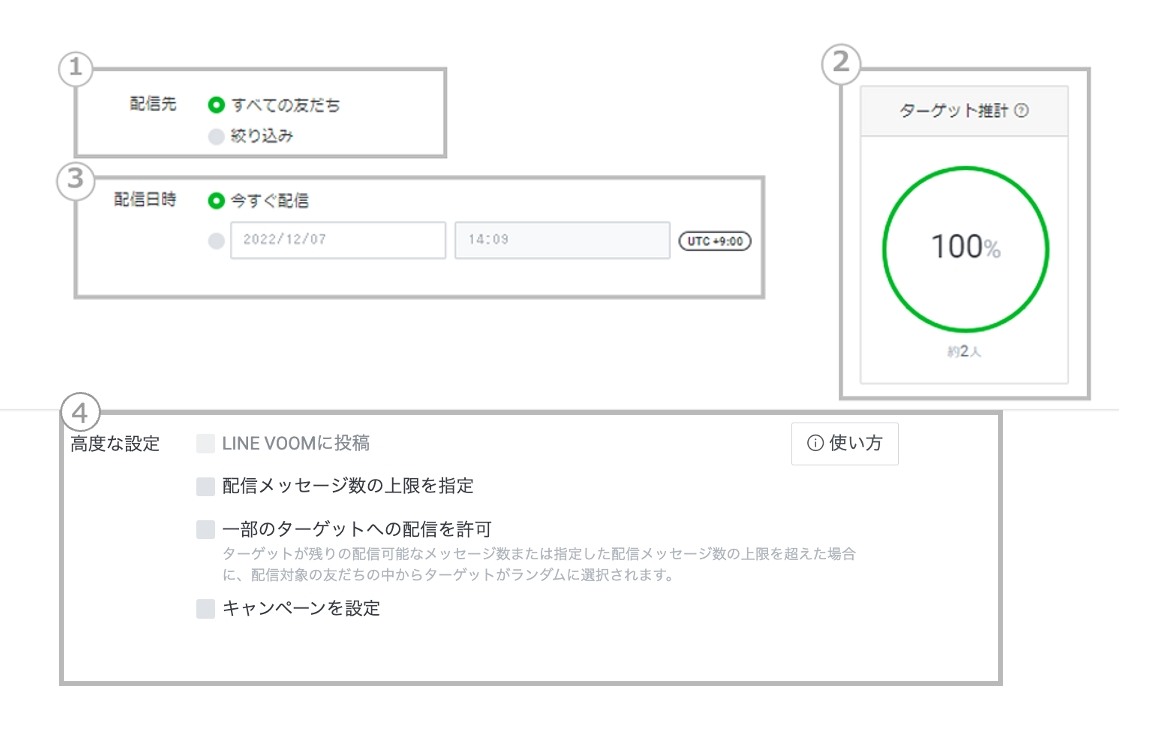Click the UTC +9:00 timezone badge
Viewport: 1150px width, 731px height.
click(x=714, y=241)
